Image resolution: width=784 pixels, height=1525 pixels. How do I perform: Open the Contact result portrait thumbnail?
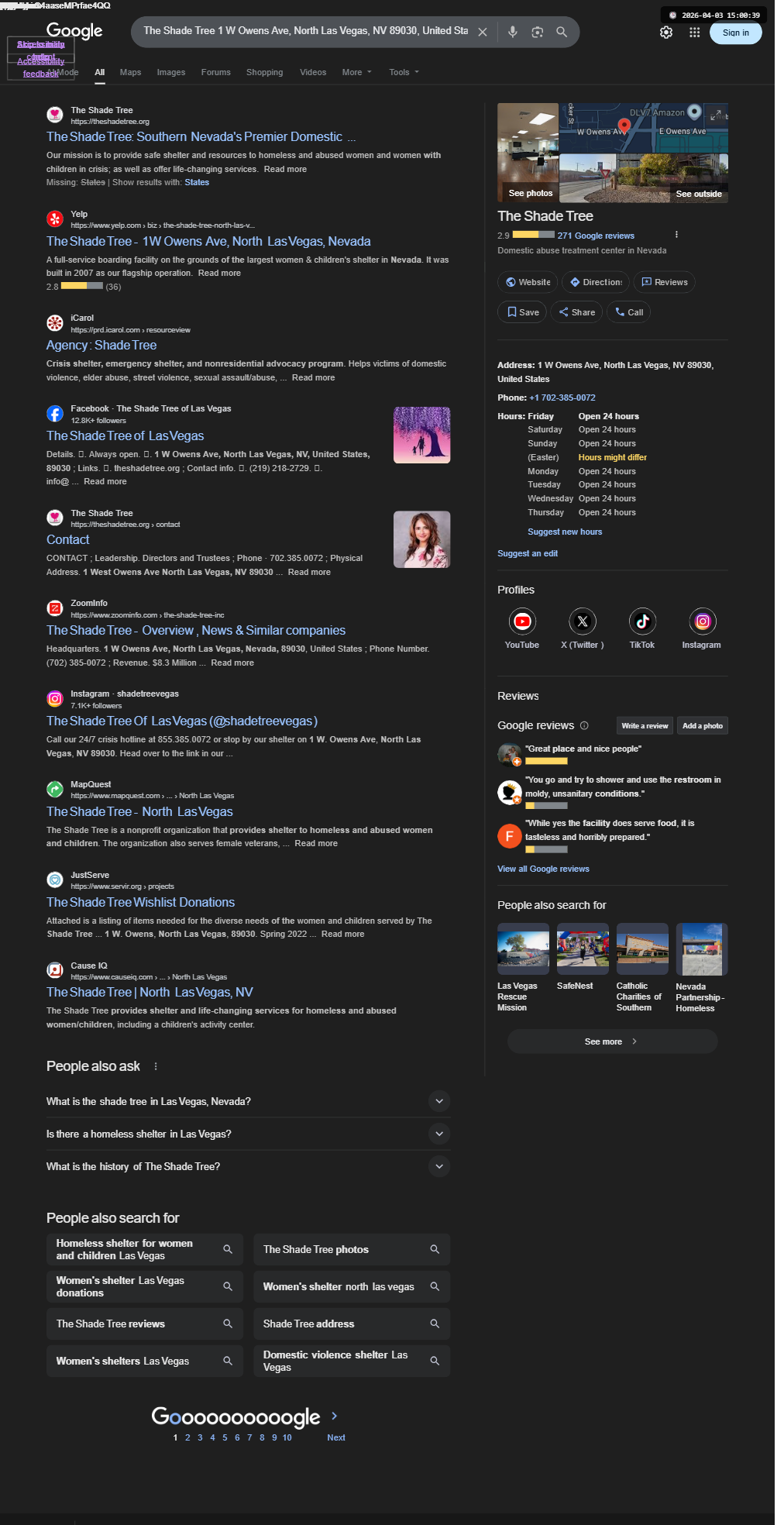pos(421,539)
